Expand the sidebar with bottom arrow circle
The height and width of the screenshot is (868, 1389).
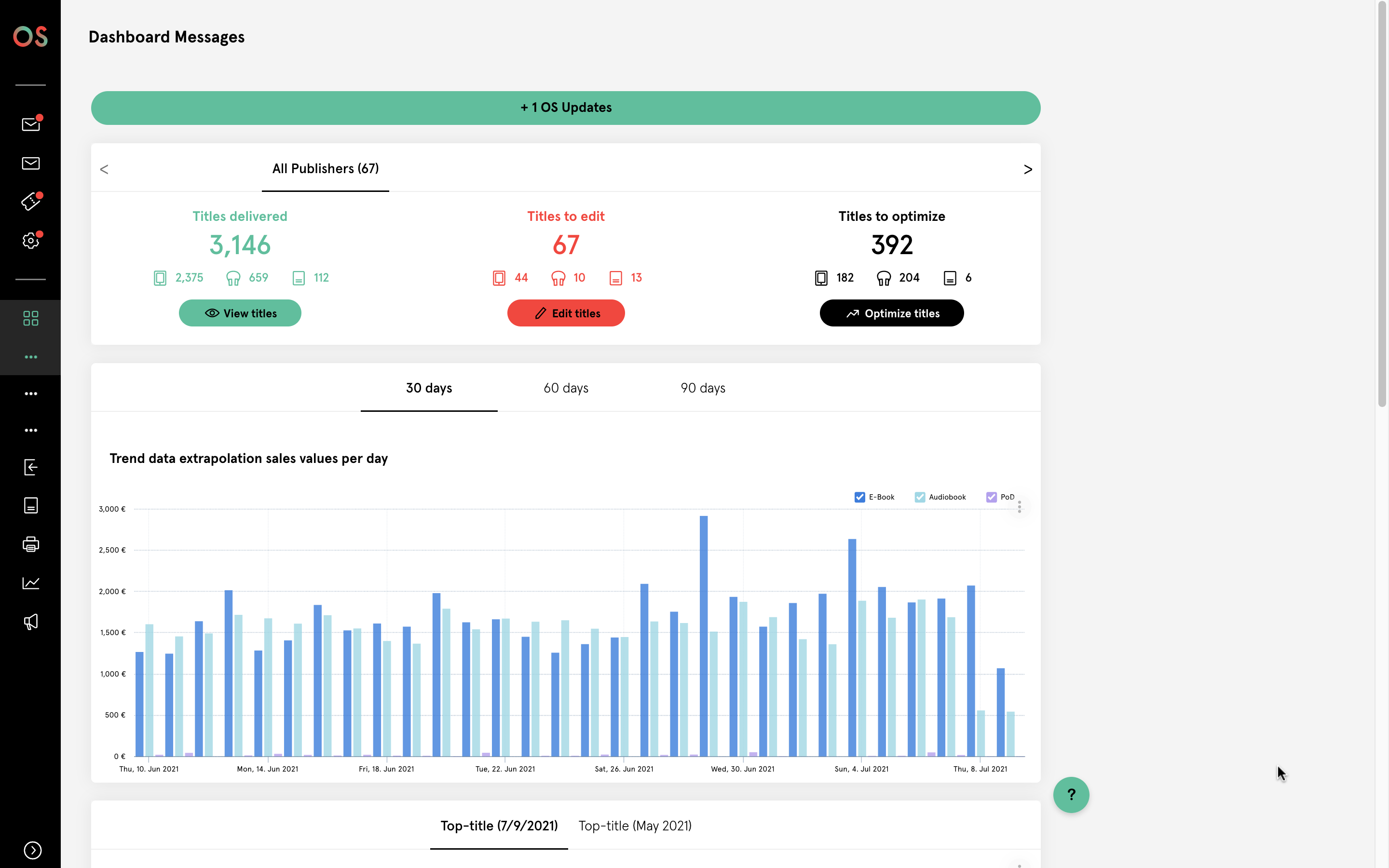click(33, 850)
